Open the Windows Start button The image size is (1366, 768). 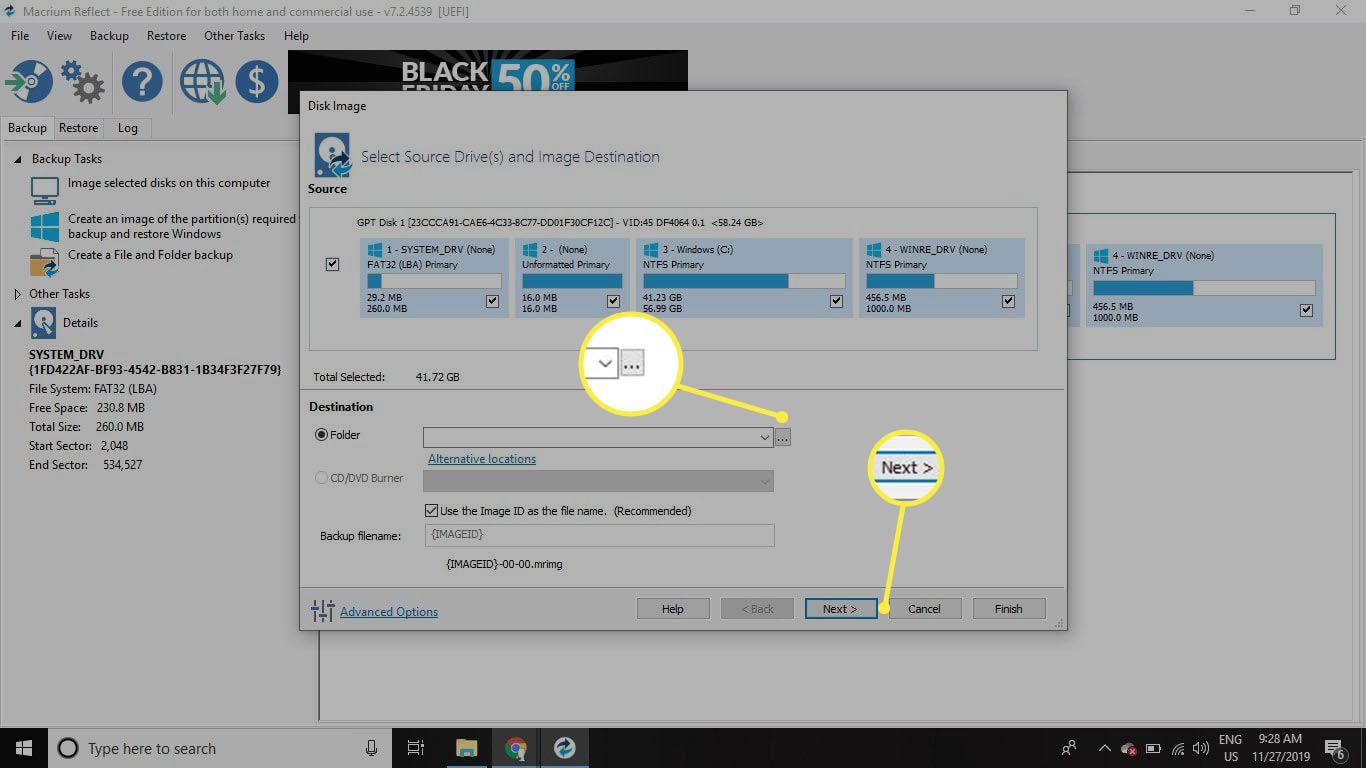tap(23, 747)
